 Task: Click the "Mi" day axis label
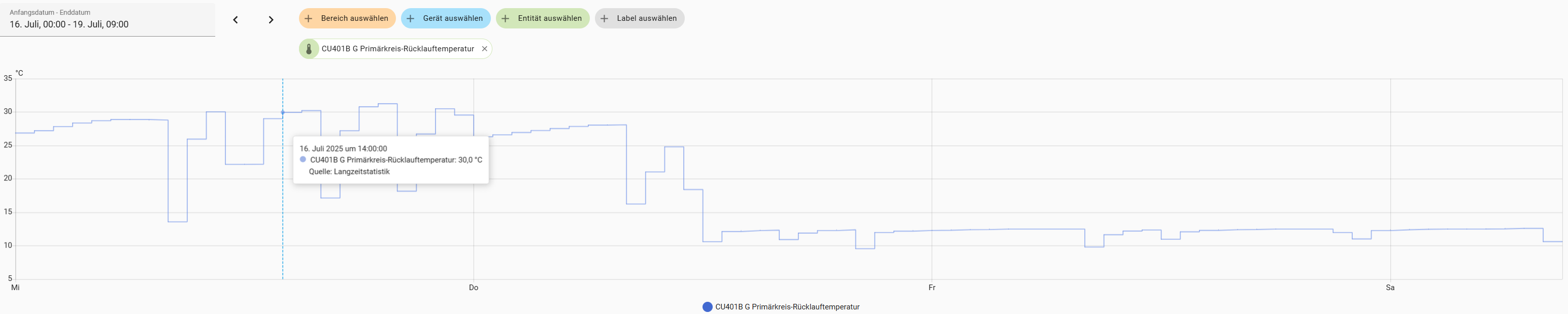pos(15,287)
